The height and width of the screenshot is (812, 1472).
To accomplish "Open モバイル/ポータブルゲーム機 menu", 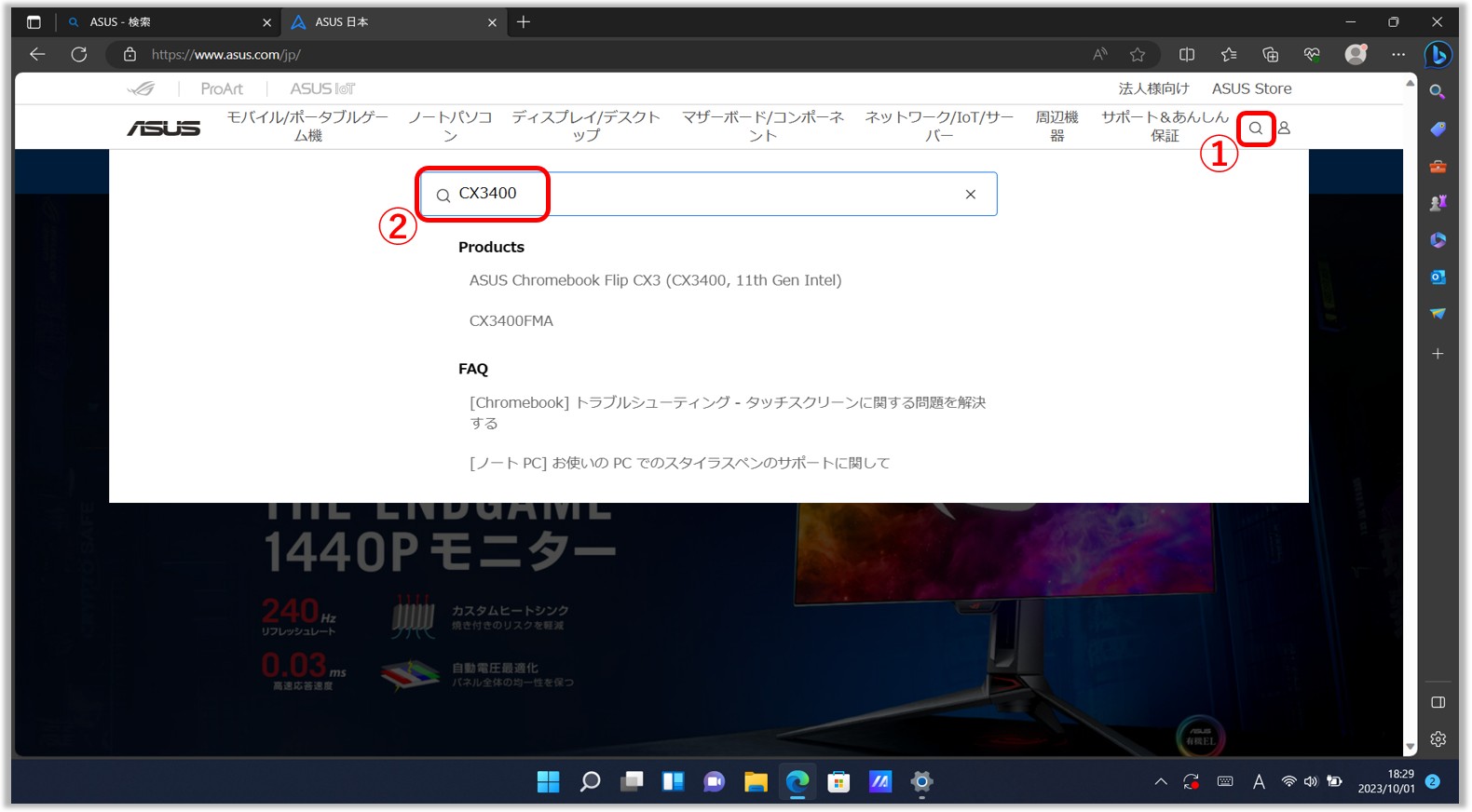I will point(307,127).
